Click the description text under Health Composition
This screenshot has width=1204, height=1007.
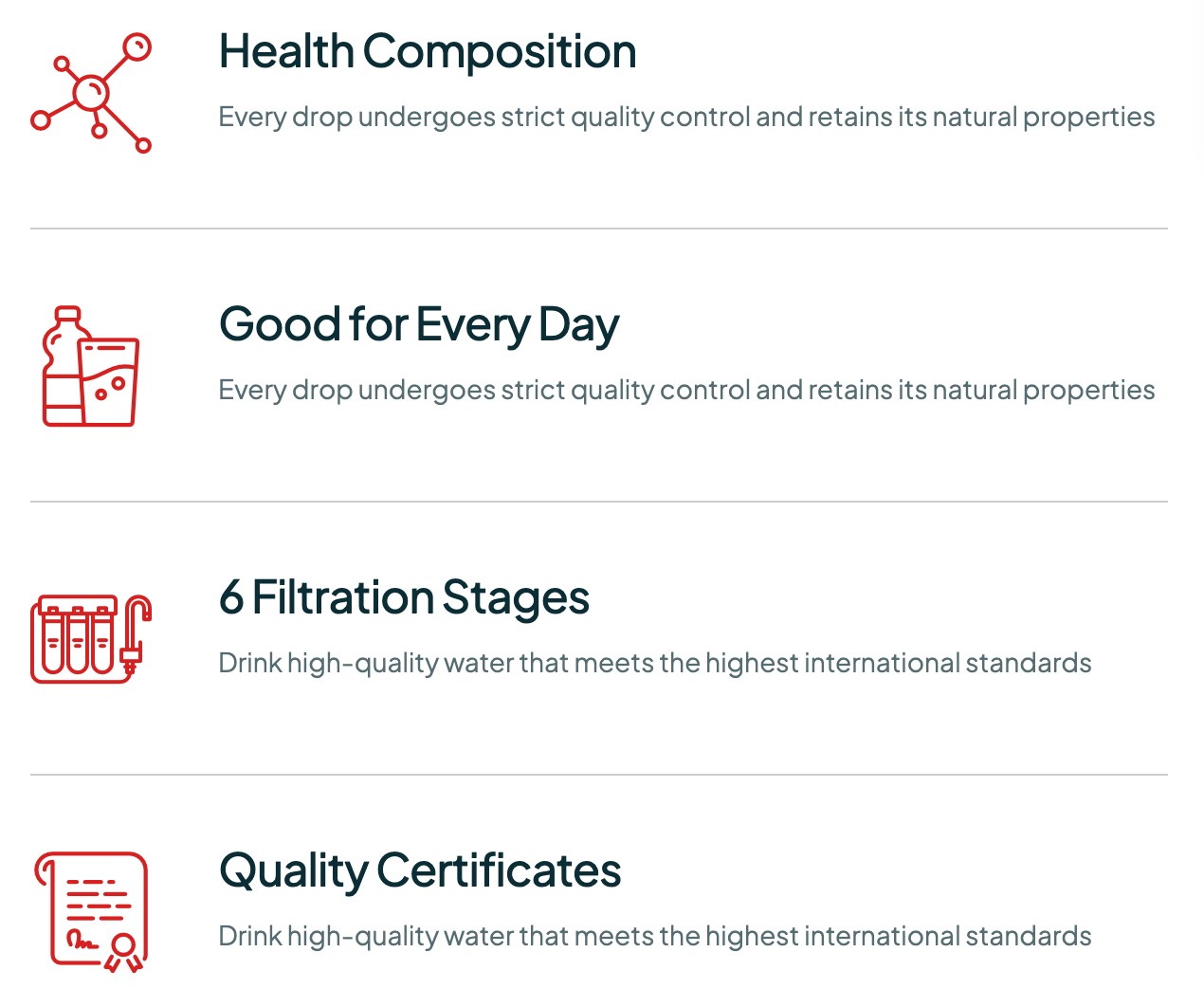pyautogui.click(x=686, y=117)
